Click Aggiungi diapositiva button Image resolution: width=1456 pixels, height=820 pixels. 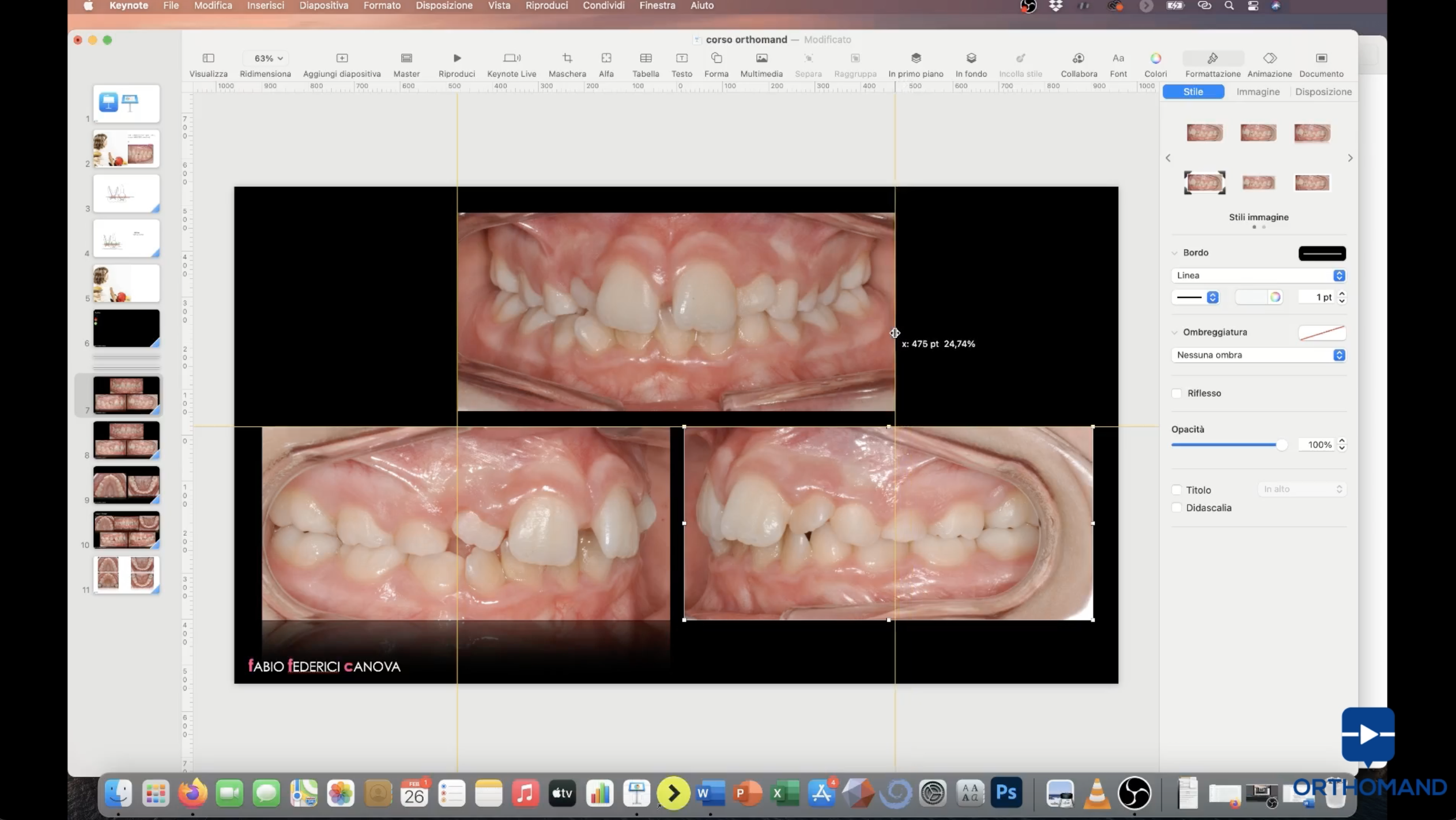coord(342,58)
